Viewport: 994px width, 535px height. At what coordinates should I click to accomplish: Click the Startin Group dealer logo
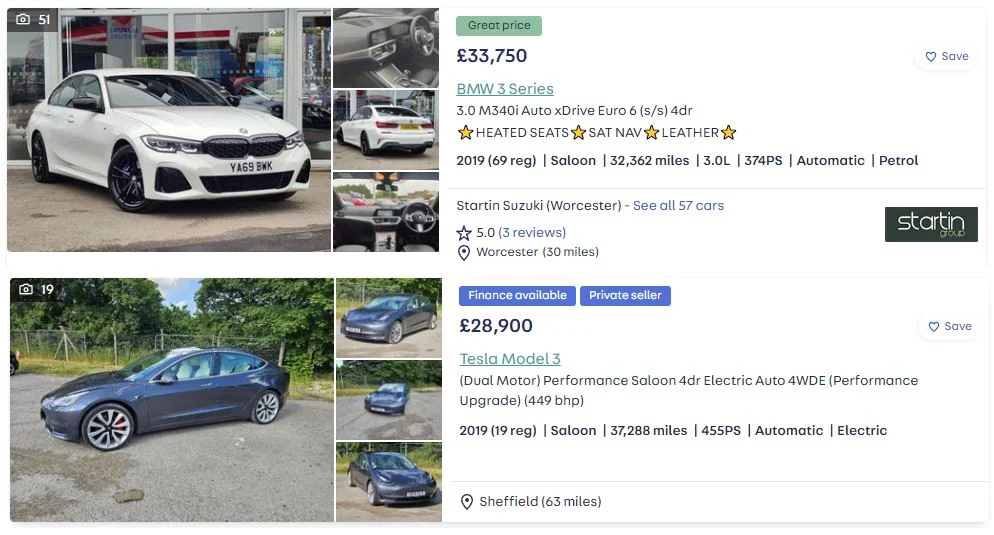click(x=931, y=224)
